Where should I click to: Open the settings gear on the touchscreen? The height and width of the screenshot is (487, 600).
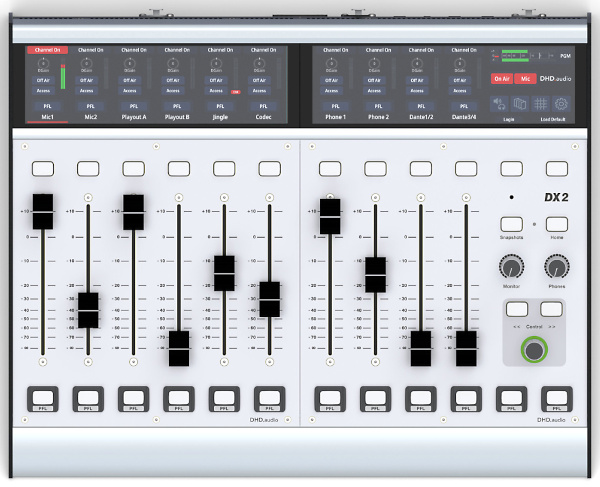coord(561,104)
